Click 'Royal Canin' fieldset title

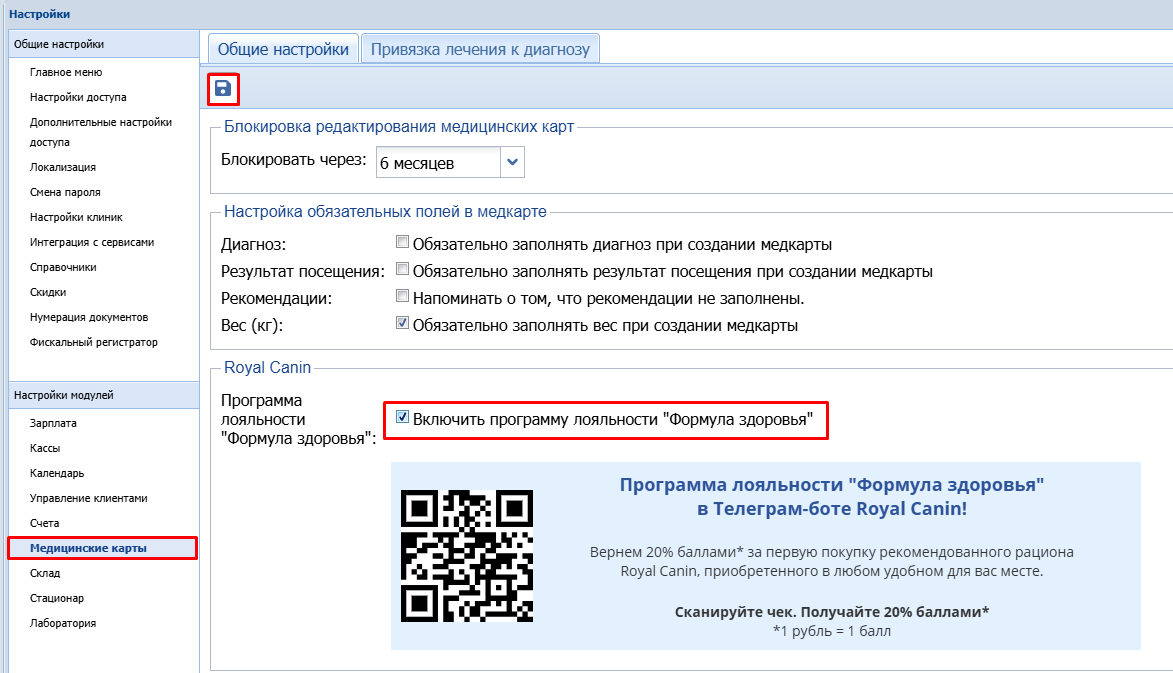point(267,367)
